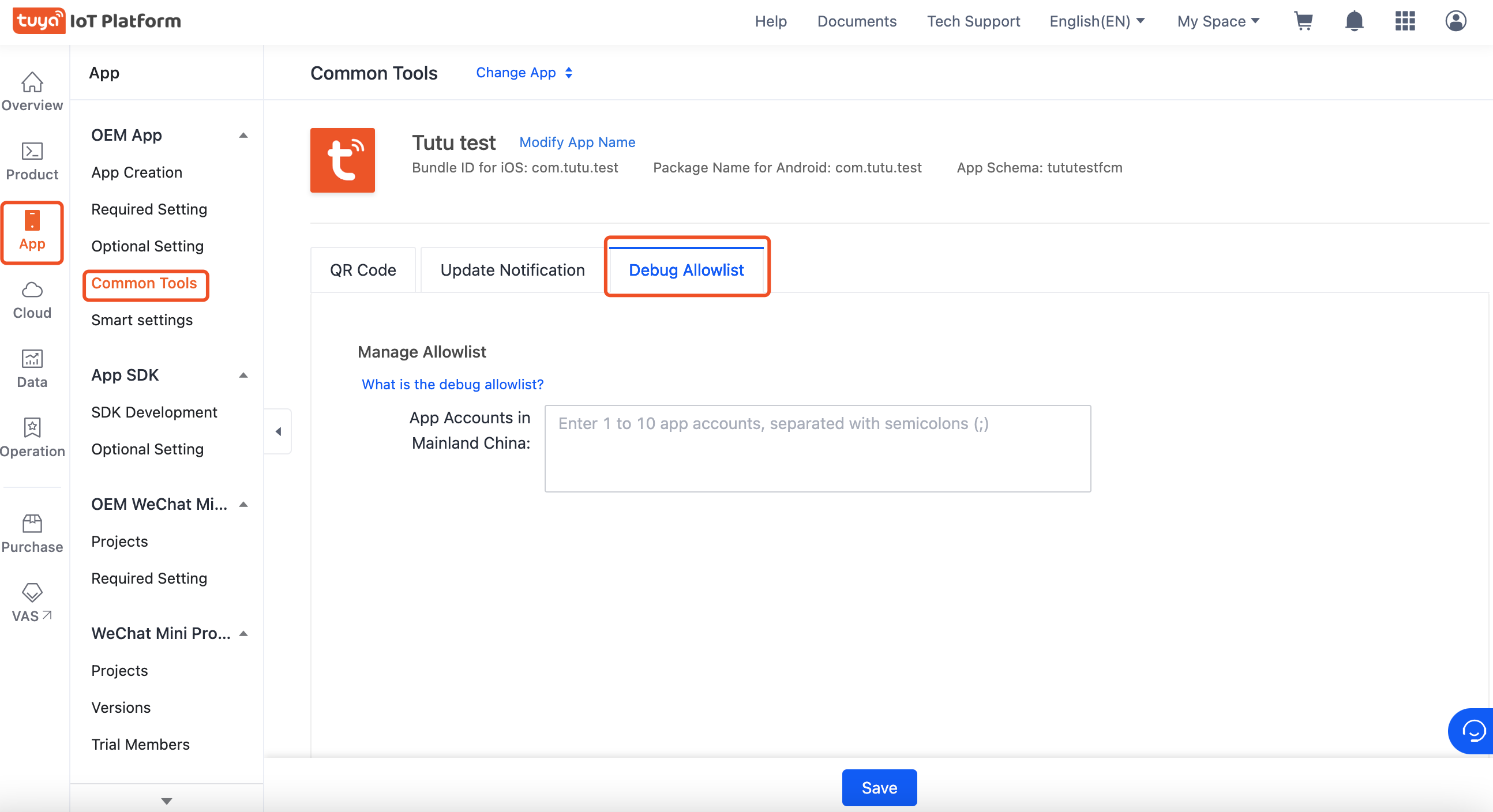Open Optional Setting under App SDK
The height and width of the screenshot is (812, 1493).
[147, 449]
